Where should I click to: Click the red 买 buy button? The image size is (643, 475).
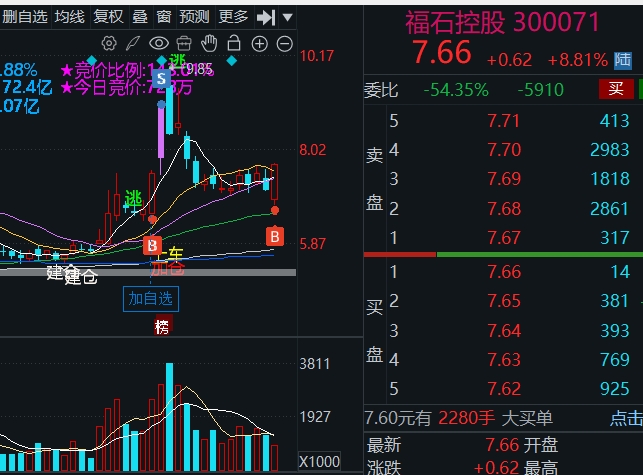(616, 89)
